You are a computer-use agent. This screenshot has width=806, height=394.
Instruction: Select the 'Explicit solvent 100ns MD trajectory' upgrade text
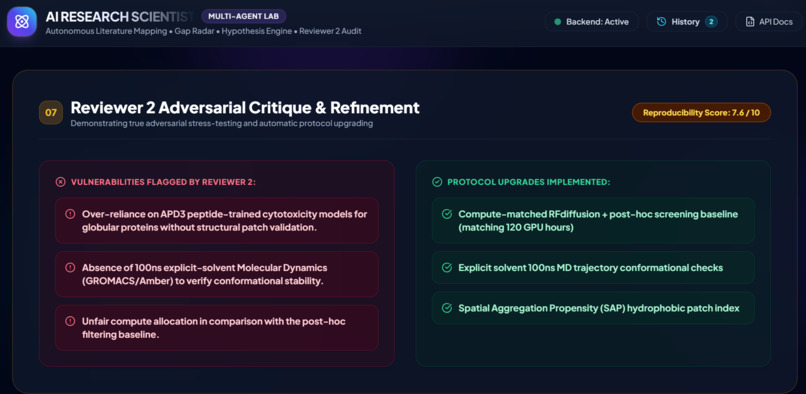(591, 267)
